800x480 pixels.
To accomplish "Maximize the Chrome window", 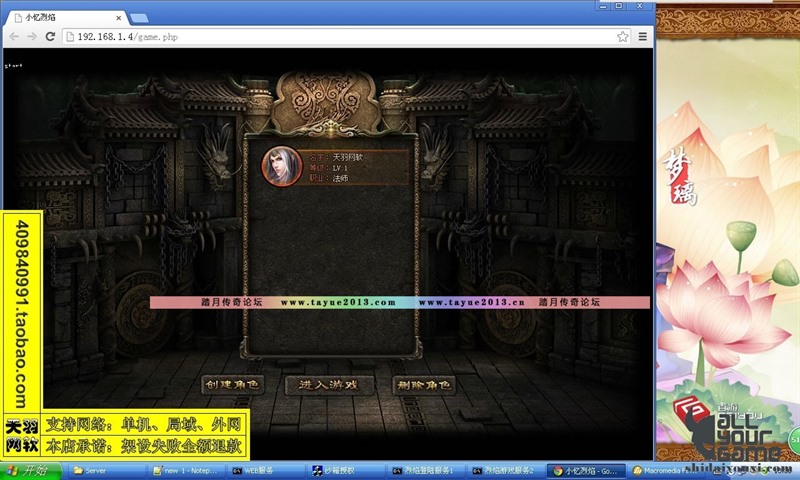I will point(618,6).
